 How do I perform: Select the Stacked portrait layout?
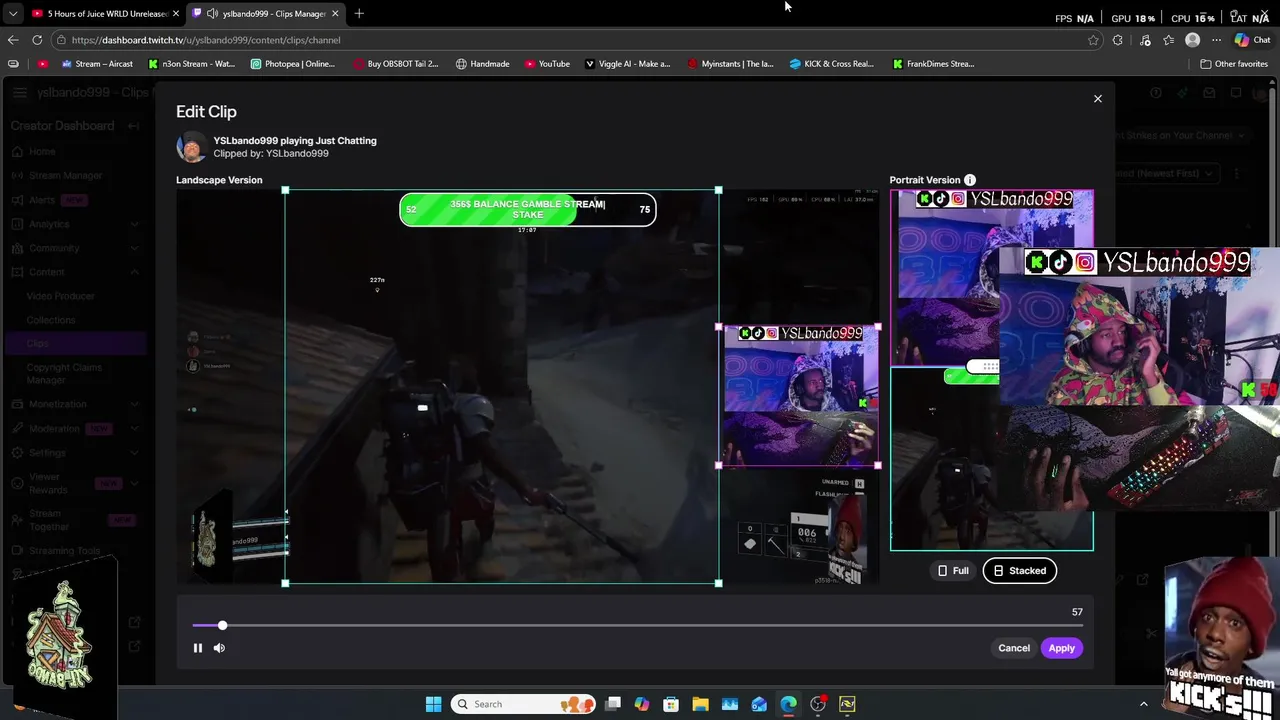[x=1019, y=571]
